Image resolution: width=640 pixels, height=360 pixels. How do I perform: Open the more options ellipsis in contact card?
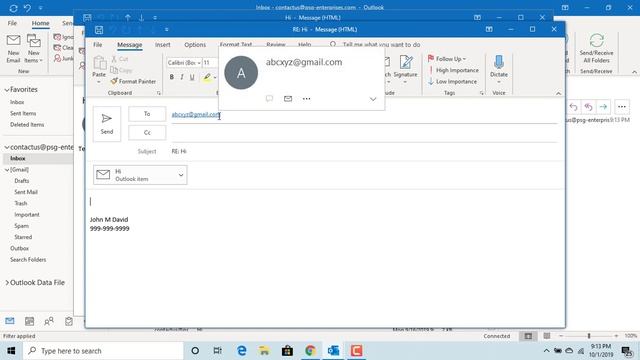pos(307,99)
